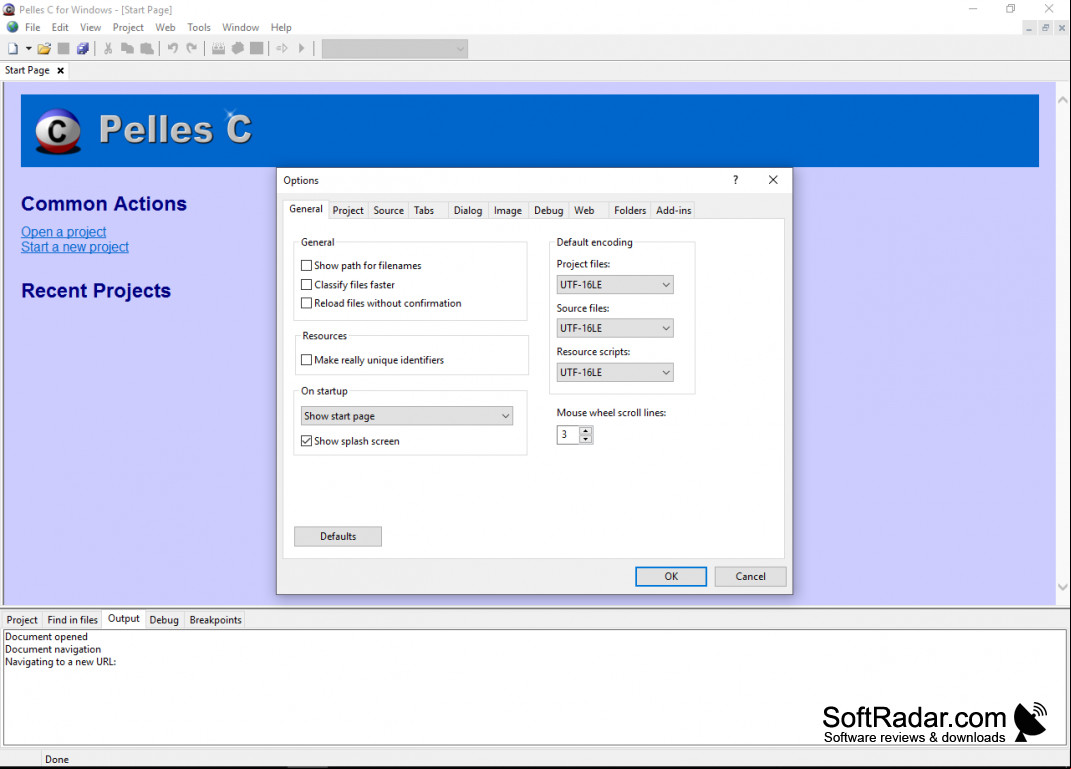Screen dimensions: 1071x769
Task: Click the Paste toolbar icon
Action: coord(147,48)
